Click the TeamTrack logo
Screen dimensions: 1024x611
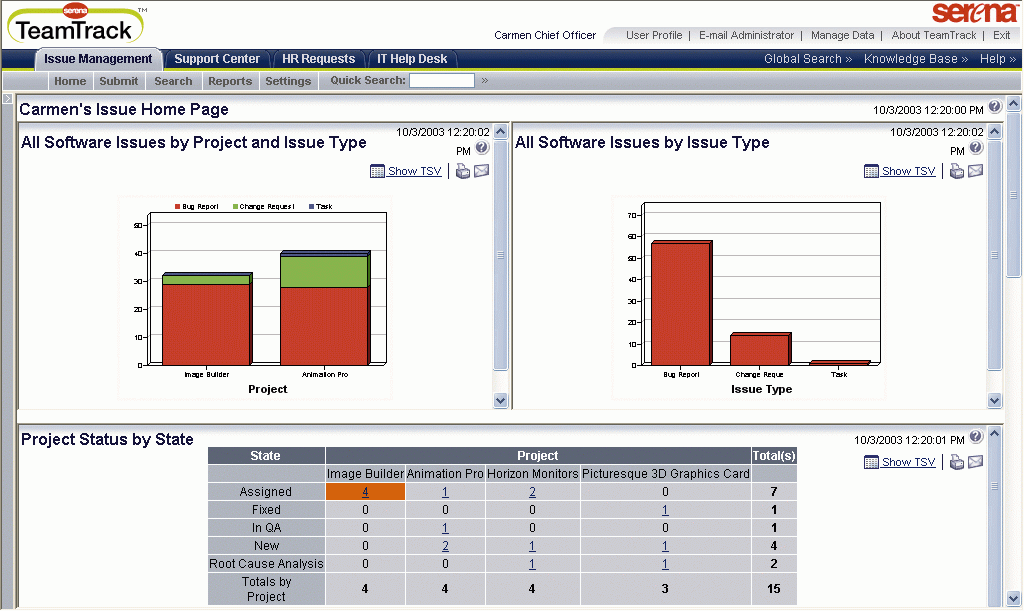pyautogui.click(x=76, y=25)
